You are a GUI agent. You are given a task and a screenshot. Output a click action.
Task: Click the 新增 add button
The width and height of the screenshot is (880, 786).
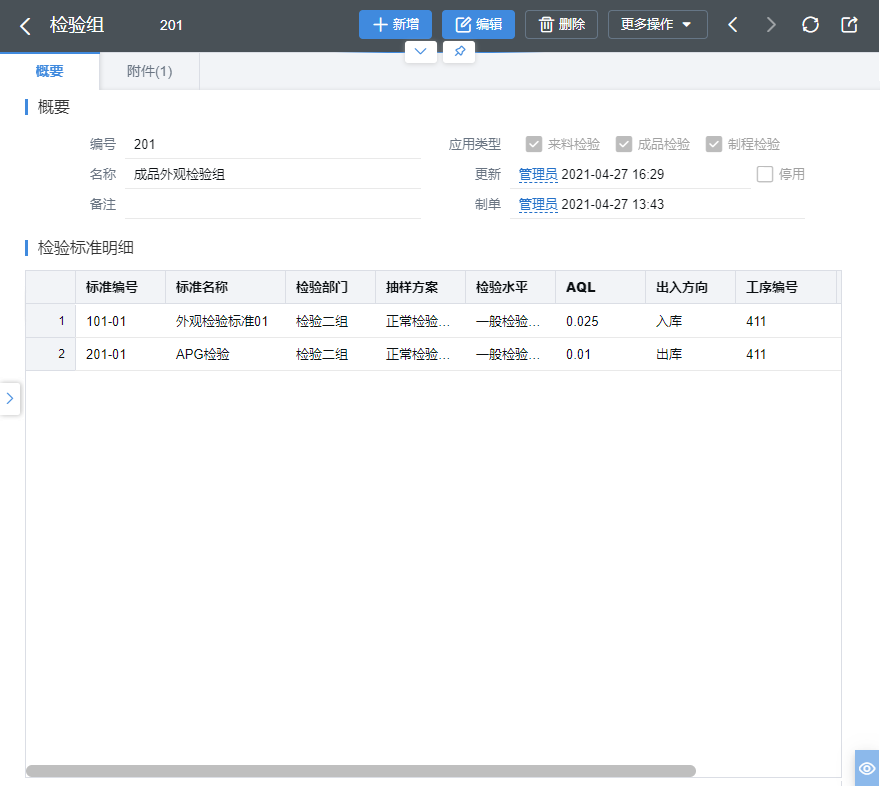[x=395, y=25]
